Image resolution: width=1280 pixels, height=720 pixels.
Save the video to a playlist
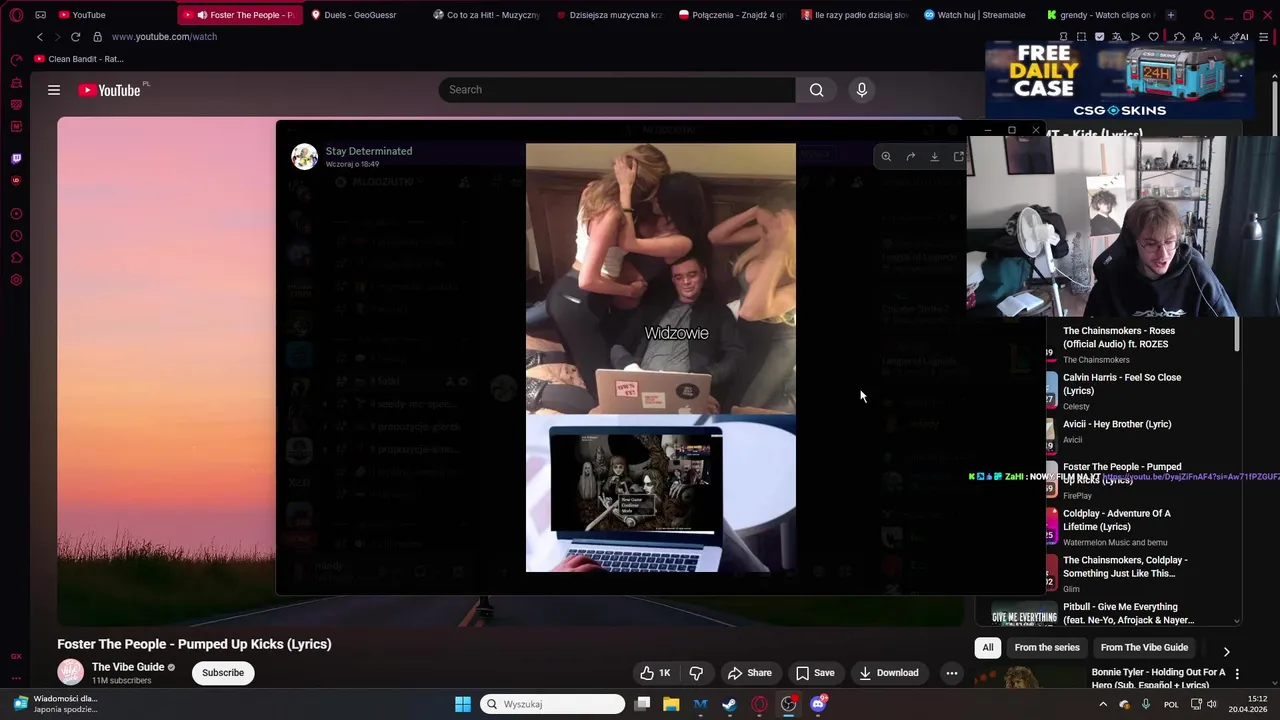pyautogui.click(x=815, y=673)
